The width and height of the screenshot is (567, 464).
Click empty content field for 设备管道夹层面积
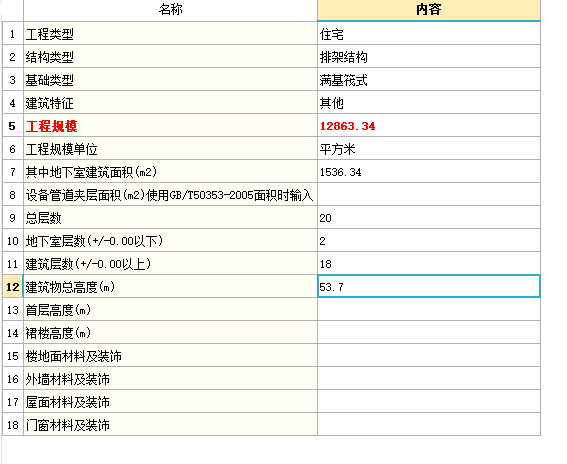click(429, 194)
